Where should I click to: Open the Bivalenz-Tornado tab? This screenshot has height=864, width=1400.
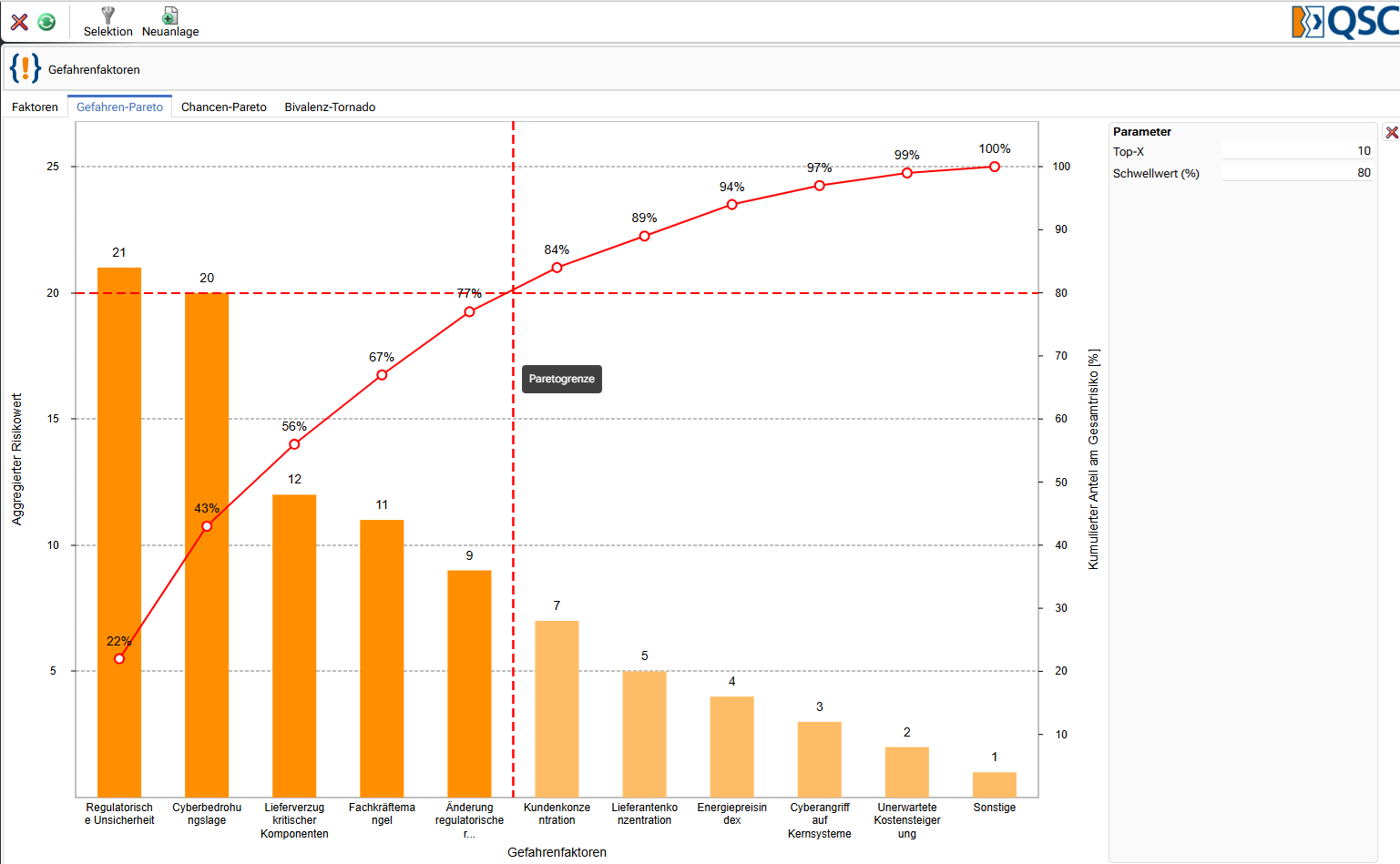coord(330,107)
